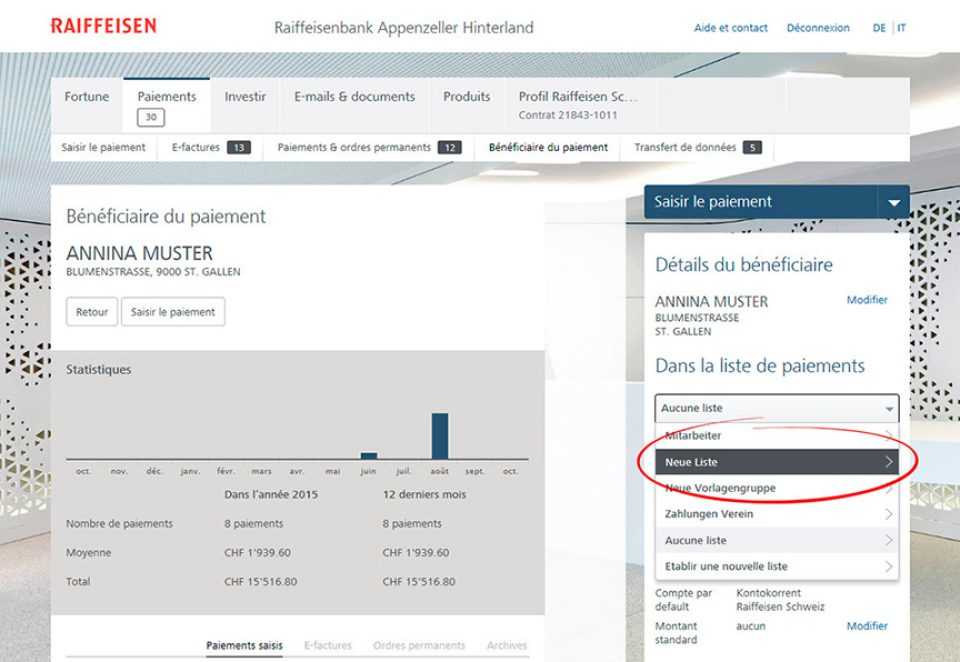Click the août bar in statistics chart
The width and height of the screenshot is (960, 662).
point(440,435)
